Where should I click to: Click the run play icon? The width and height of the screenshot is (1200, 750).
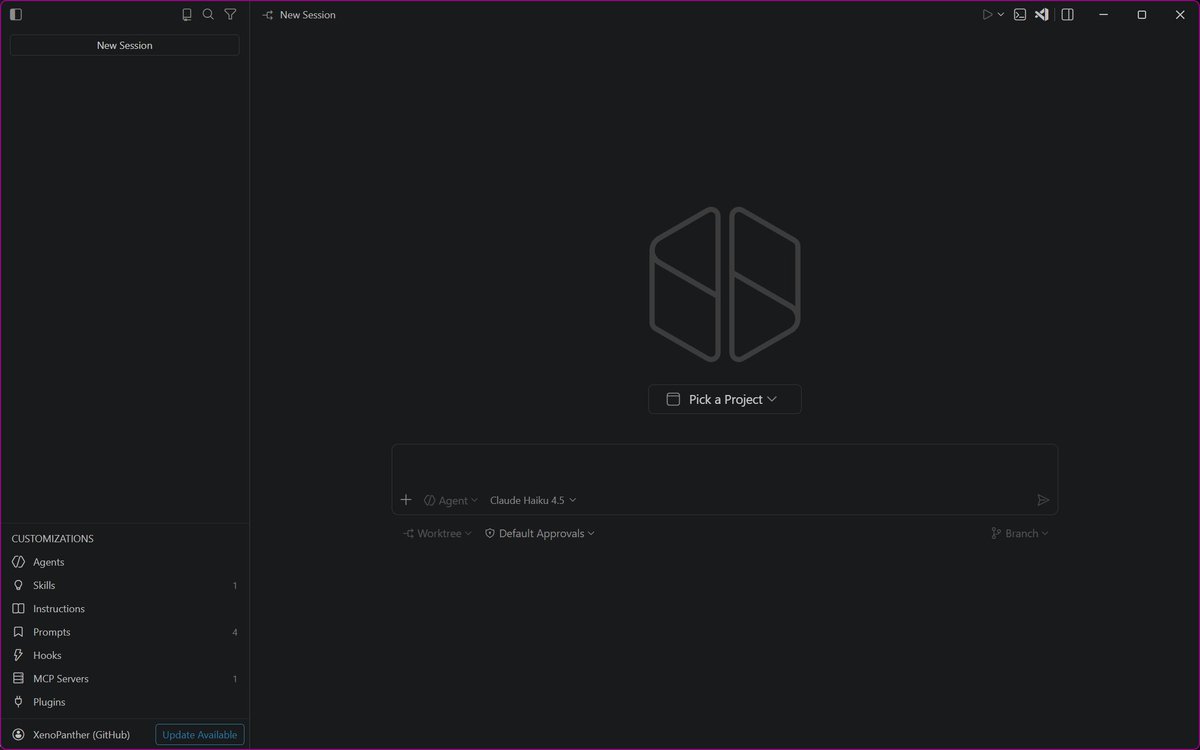click(987, 15)
